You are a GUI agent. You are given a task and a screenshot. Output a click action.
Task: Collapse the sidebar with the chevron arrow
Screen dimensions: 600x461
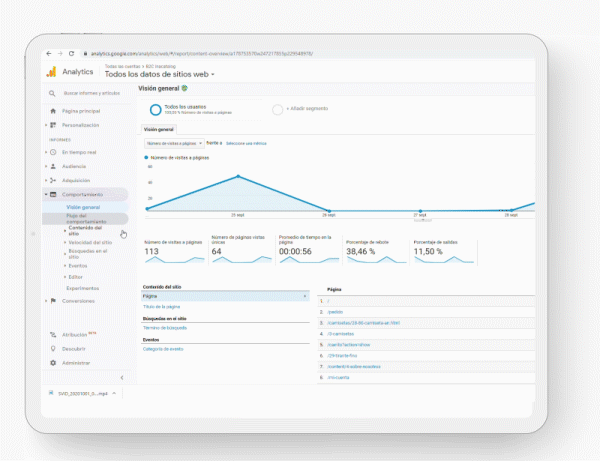pos(122,378)
